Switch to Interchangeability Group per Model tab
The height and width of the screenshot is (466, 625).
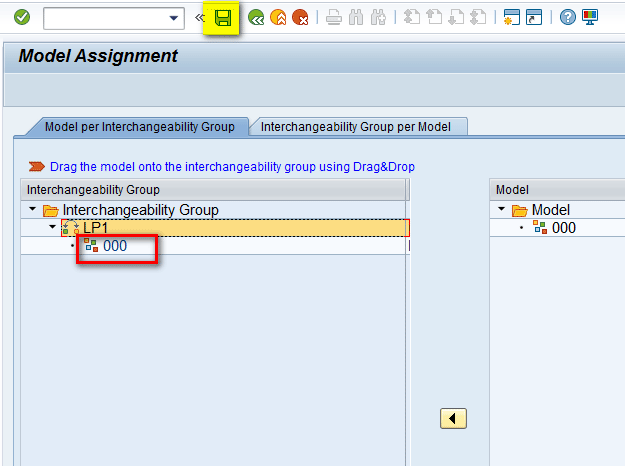(x=356, y=127)
